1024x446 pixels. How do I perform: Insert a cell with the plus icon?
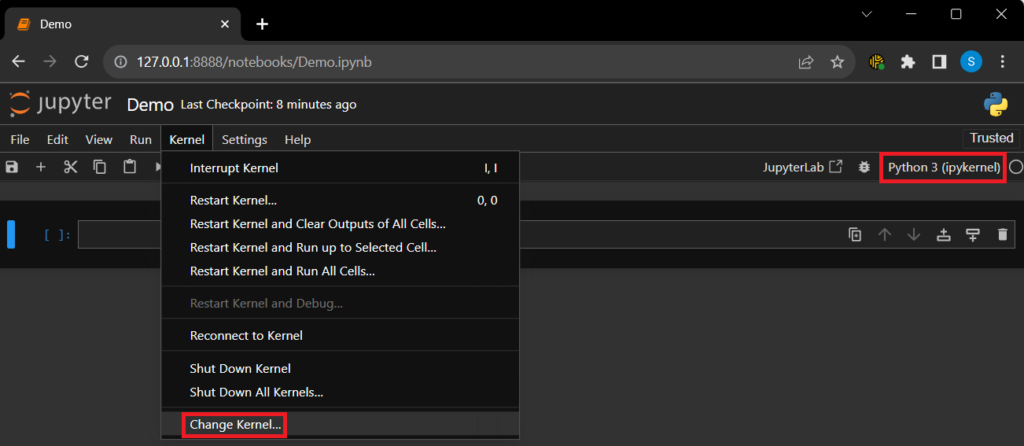(41, 167)
